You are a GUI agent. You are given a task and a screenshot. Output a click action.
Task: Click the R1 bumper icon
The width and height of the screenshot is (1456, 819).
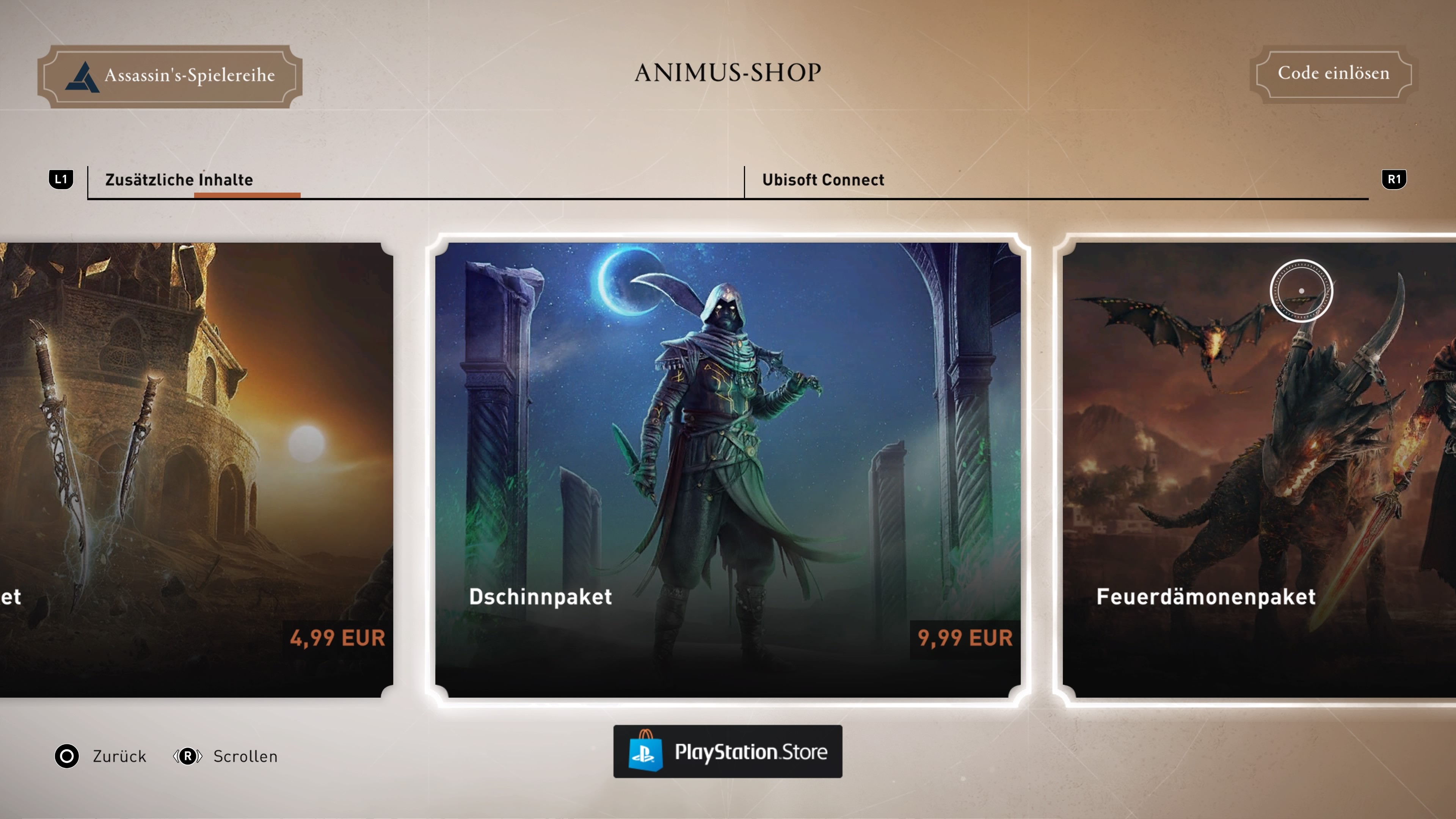tap(1394, 179)
